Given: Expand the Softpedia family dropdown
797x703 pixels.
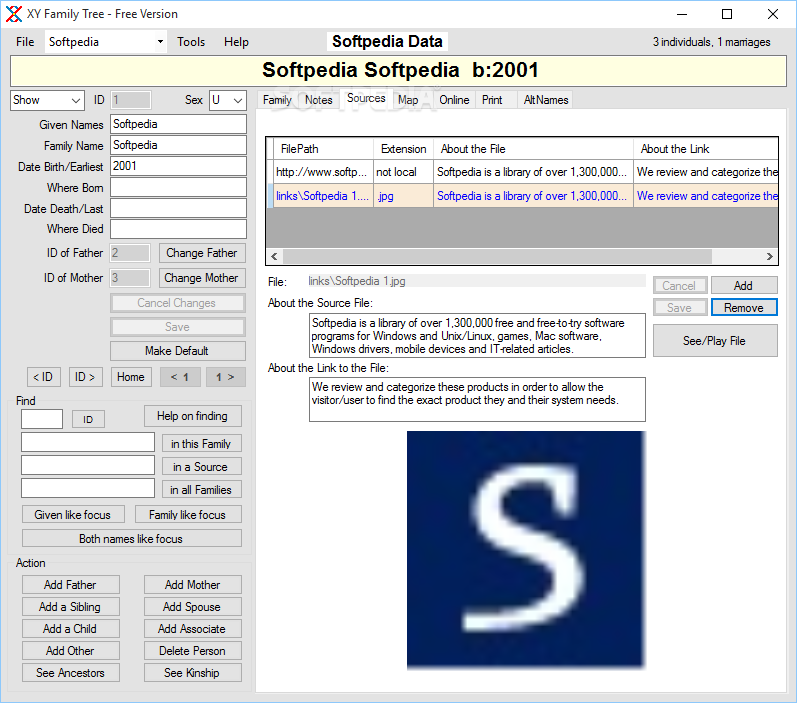Looking at the screenshot, I should click(x=160, y=42).
